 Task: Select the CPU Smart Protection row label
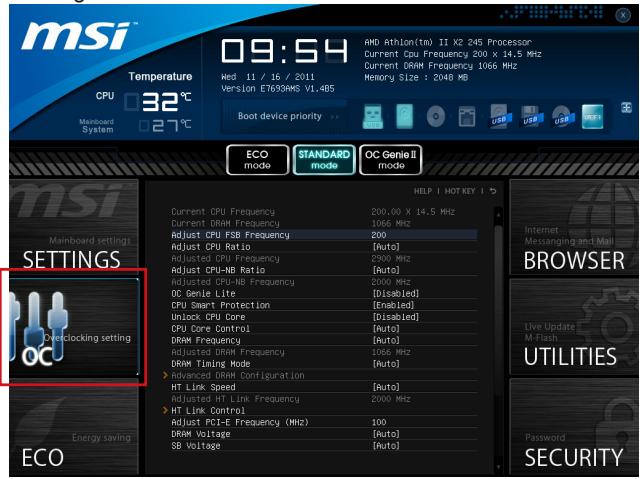[x=220, y=305]
